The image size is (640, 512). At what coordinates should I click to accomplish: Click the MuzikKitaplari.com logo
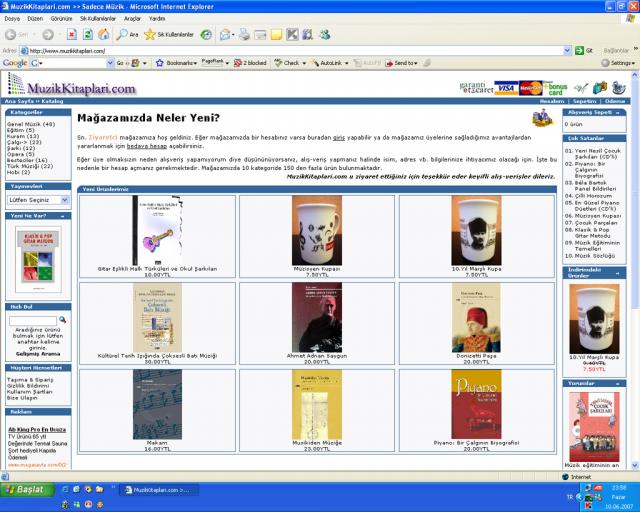point(72,85)
